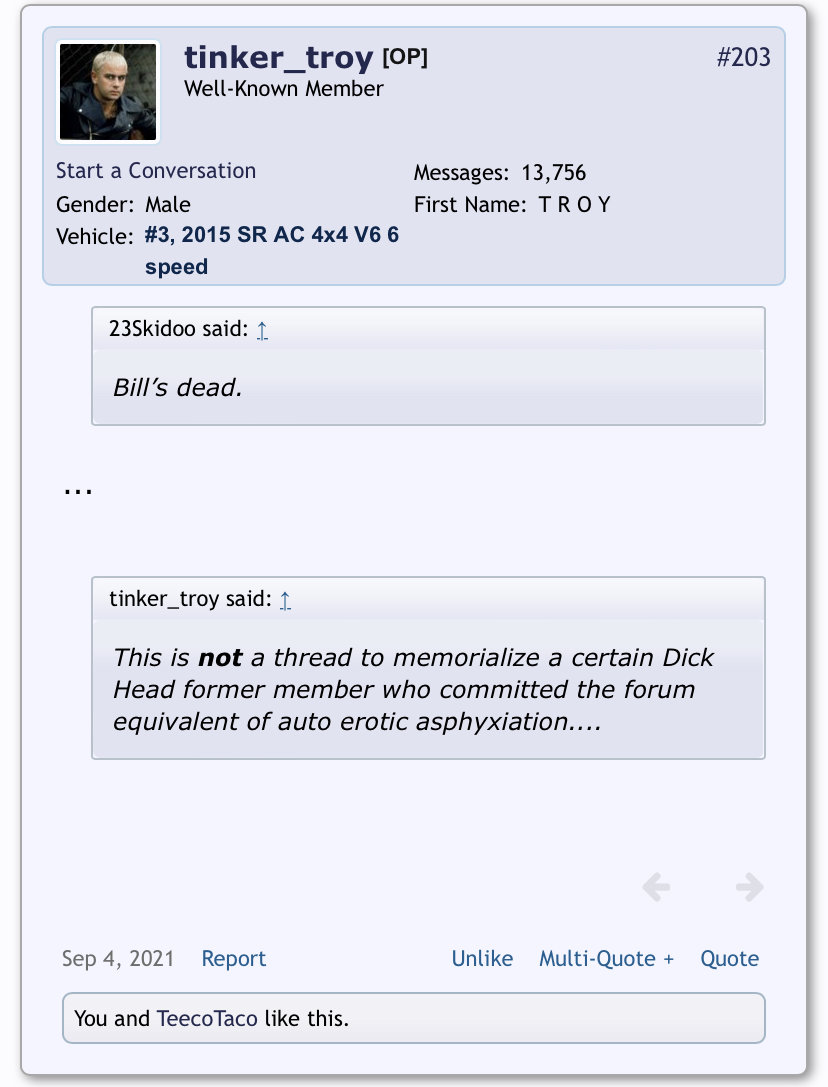
Task: Open the tinker_troy username profile
Action: pos(278,58)
